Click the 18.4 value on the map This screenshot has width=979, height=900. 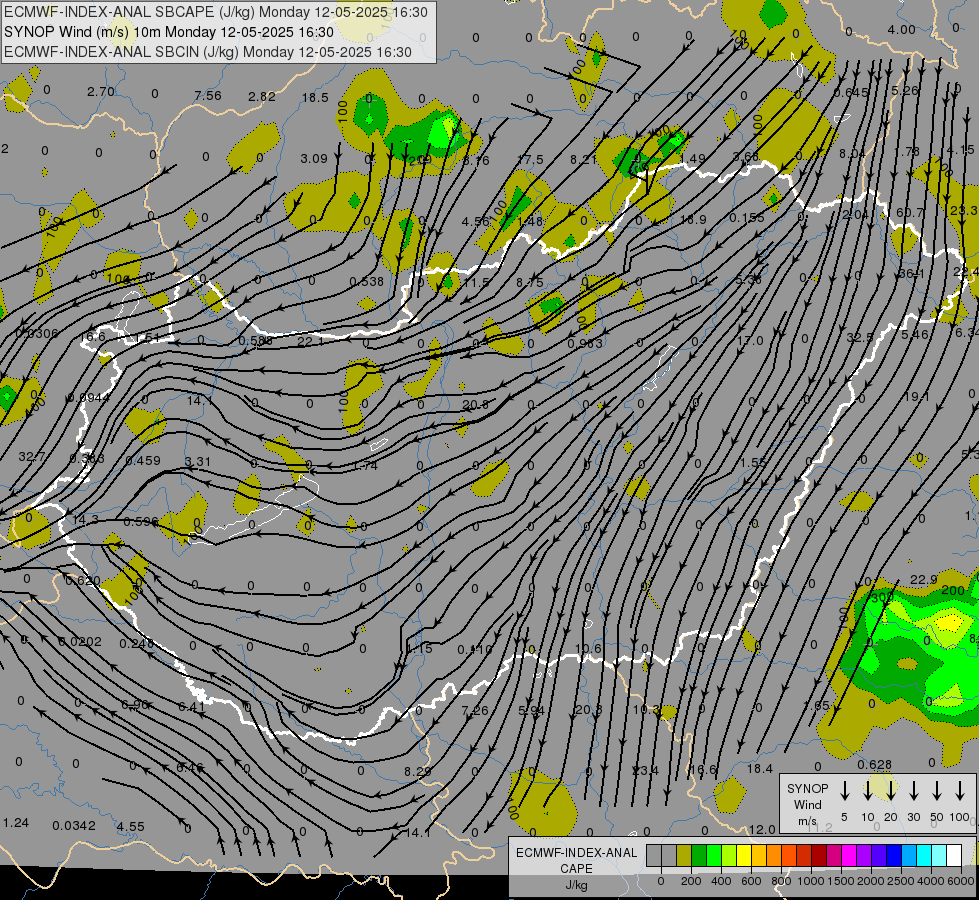760,768
